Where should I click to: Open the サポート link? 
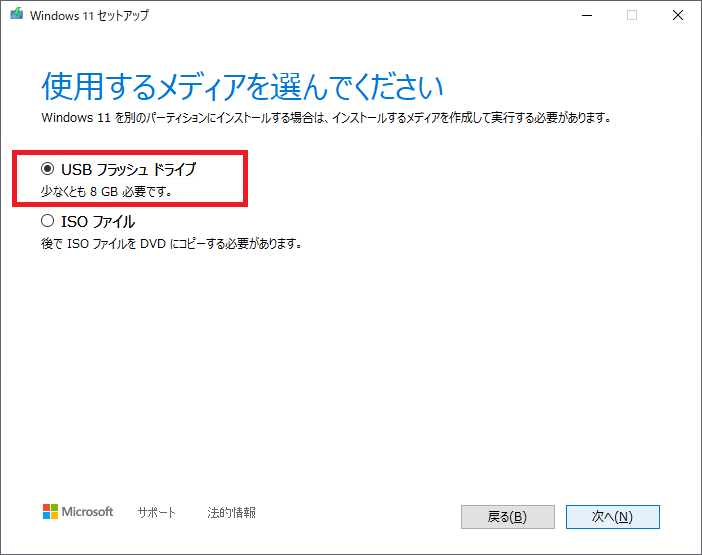(x=156, y=512)
